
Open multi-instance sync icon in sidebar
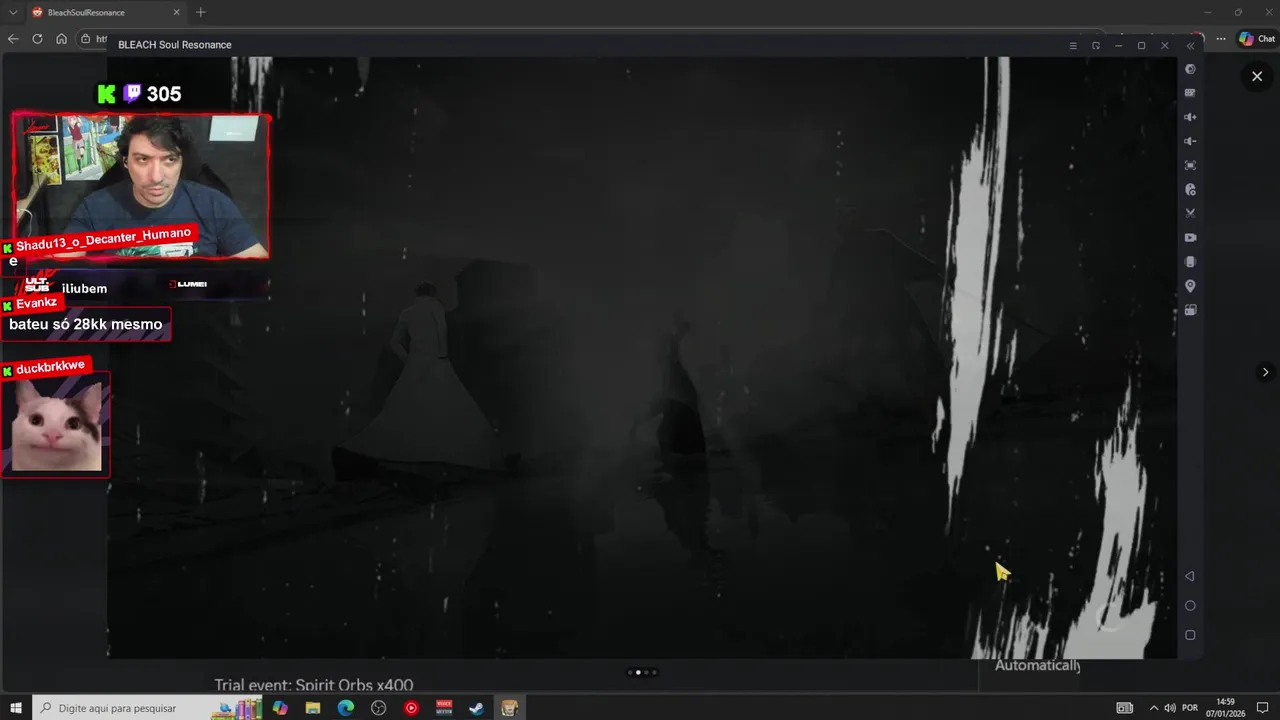[x=1190, y=310]
